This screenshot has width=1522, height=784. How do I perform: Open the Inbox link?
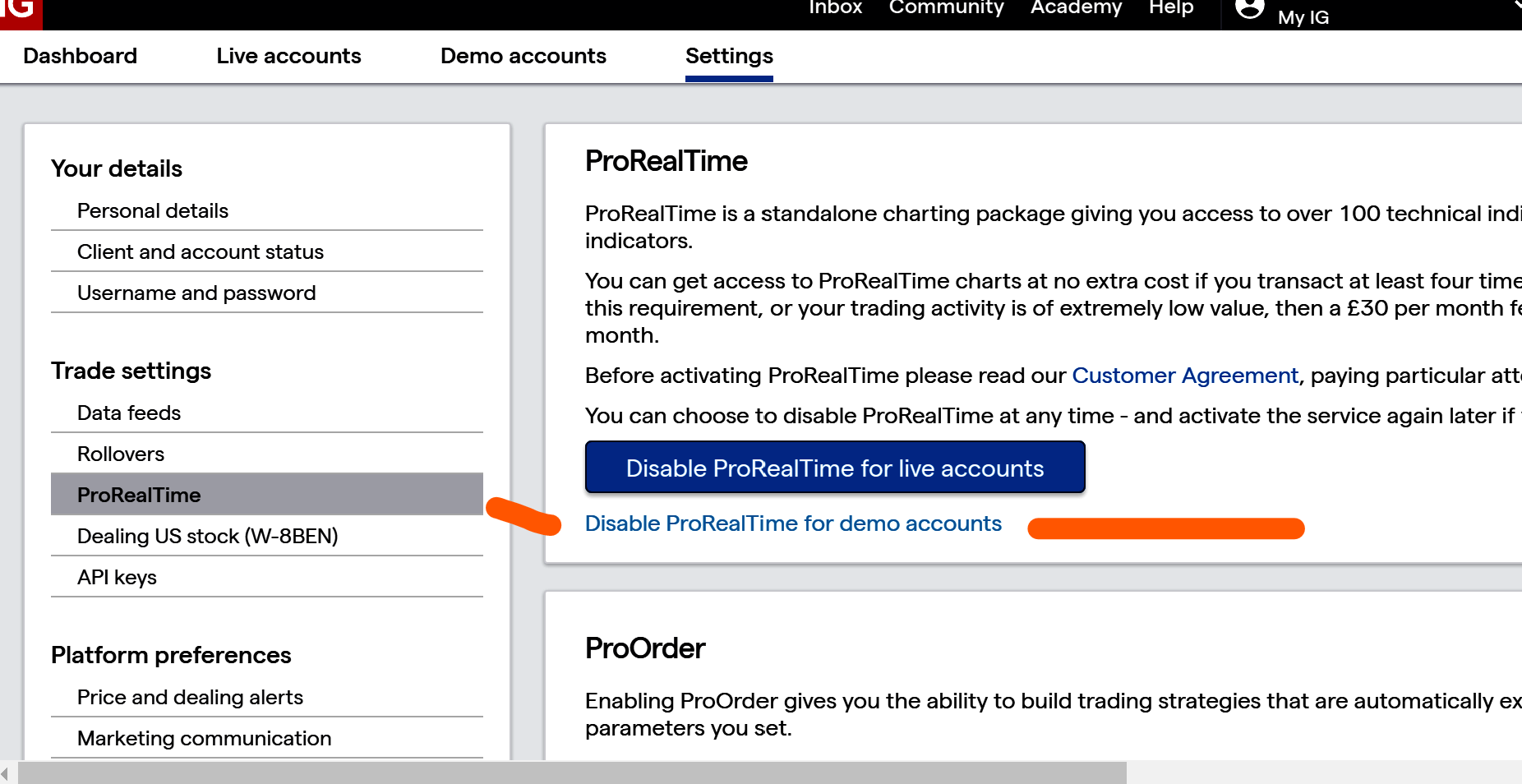pyautogui.click(x=835, y=8)
